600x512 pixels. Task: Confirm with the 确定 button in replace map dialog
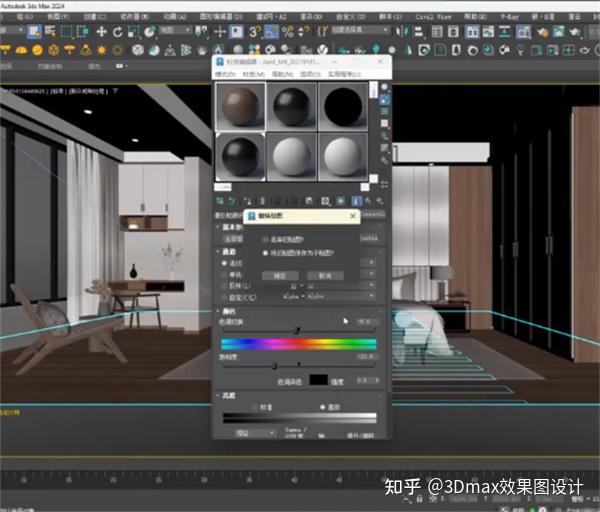[280, 276]
